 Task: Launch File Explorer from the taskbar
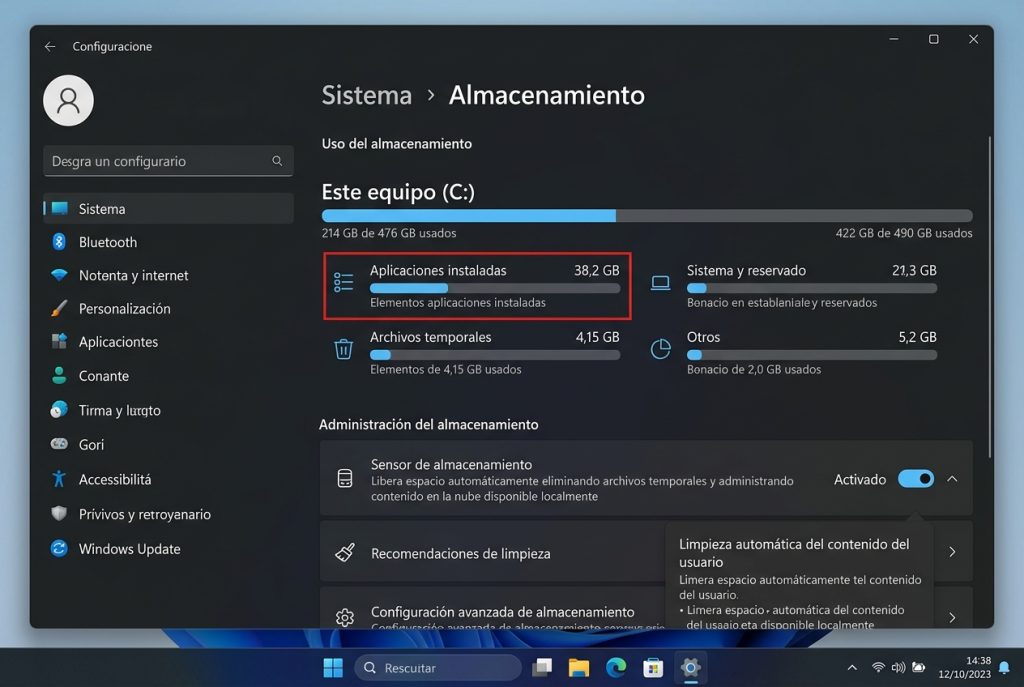[x=579, y=667]
